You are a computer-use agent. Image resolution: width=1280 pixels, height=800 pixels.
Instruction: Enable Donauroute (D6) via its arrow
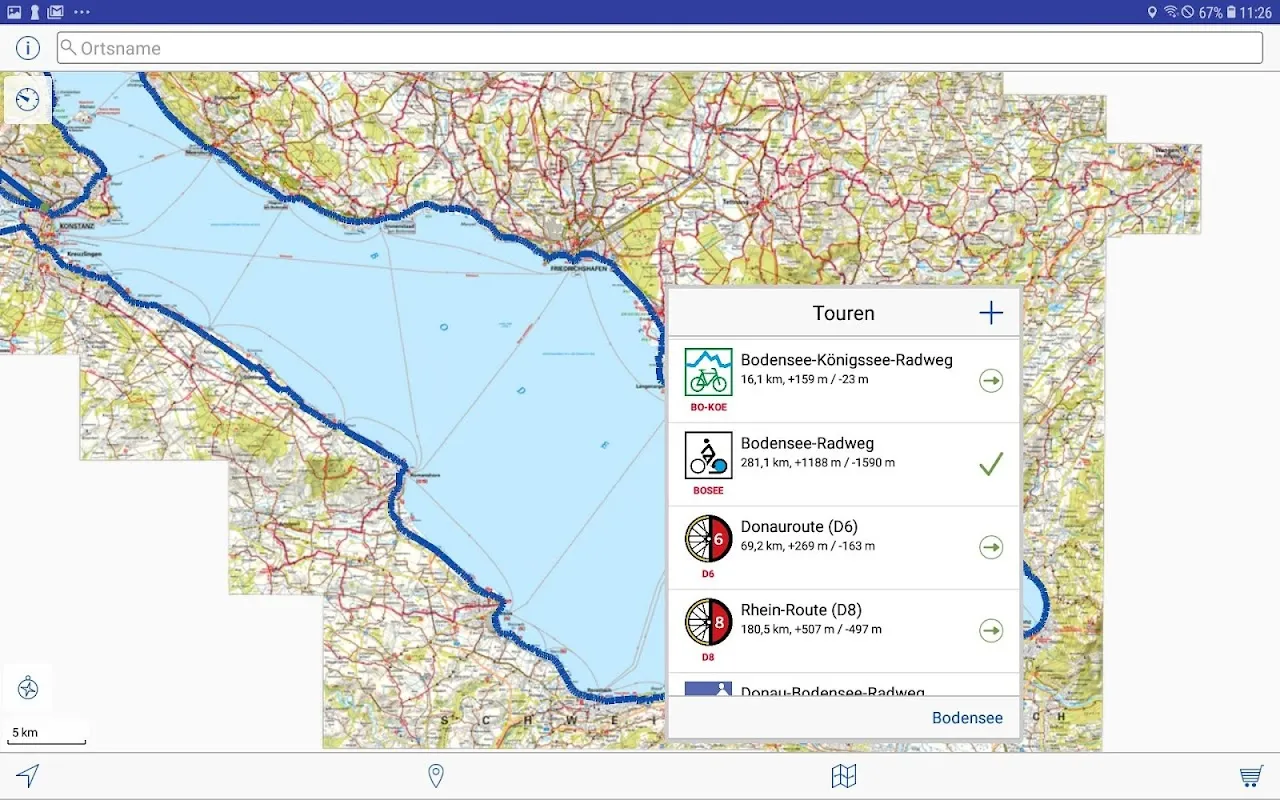990,547
